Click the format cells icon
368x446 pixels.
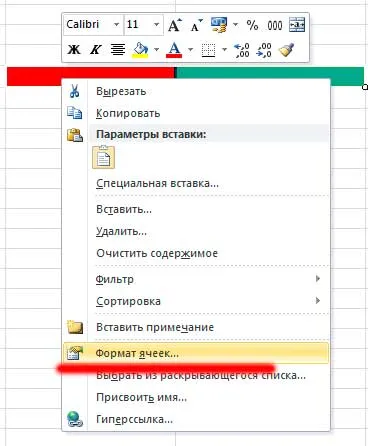coord(75,353)
